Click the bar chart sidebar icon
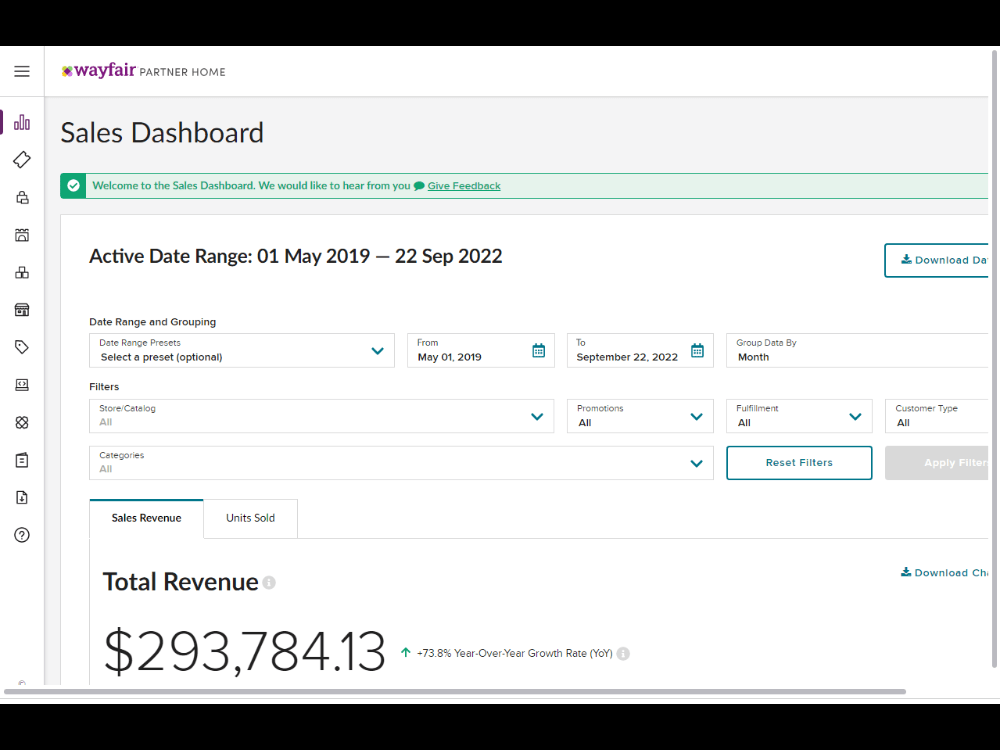 (x=22, y=122)
